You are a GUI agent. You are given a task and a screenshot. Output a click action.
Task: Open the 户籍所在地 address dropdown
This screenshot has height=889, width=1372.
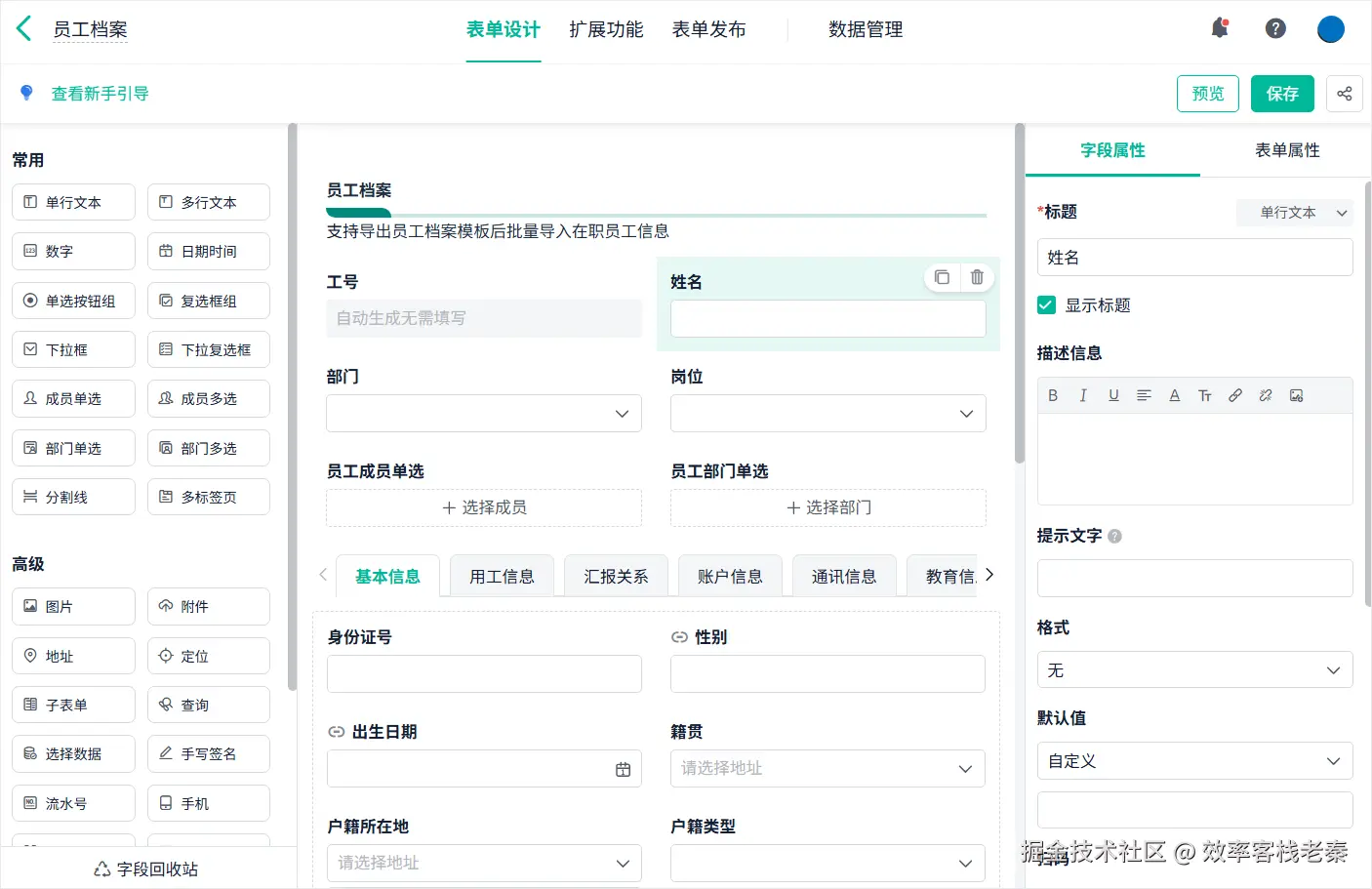(484, 863)
